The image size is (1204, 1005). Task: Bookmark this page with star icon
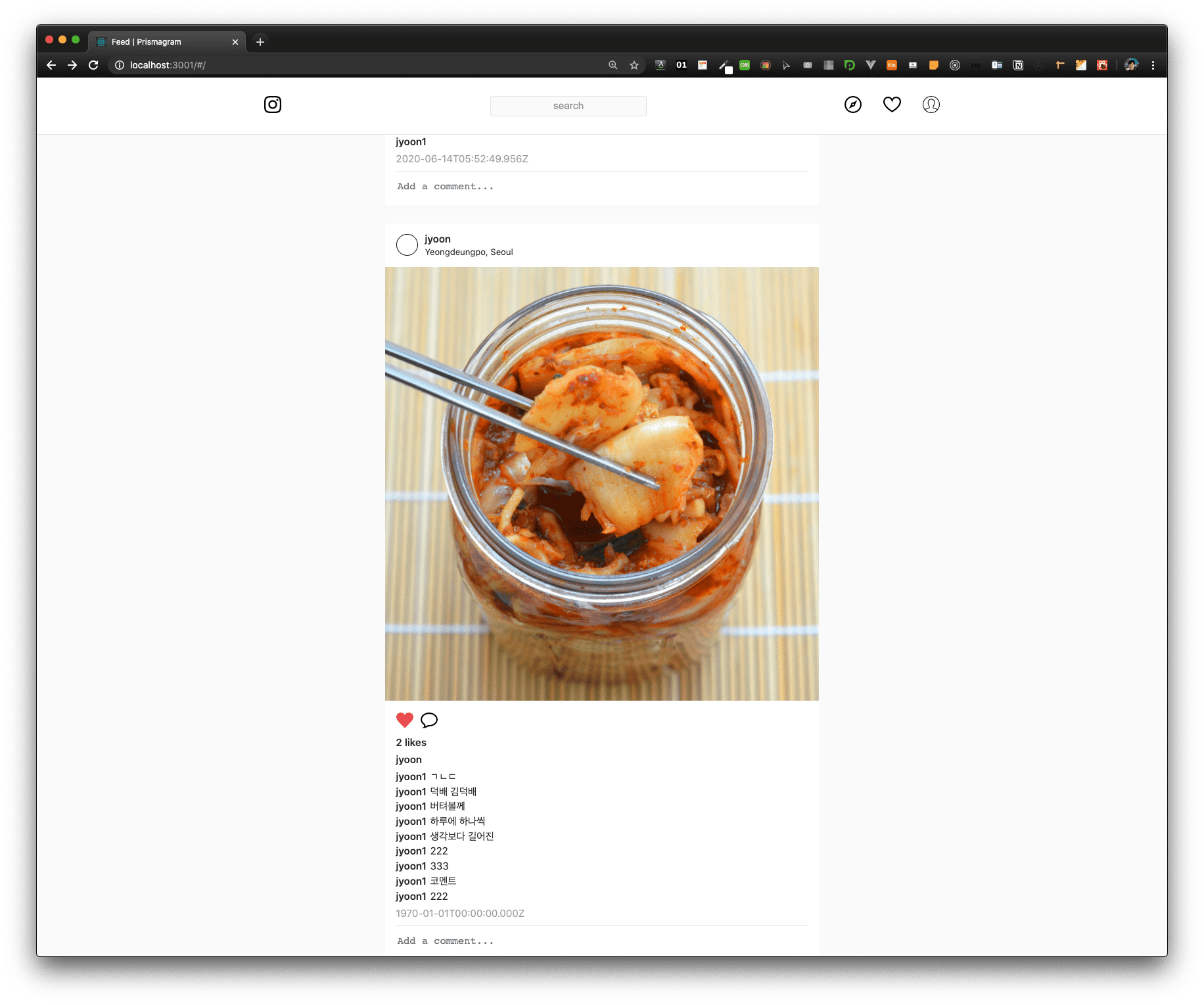[634, 65]
